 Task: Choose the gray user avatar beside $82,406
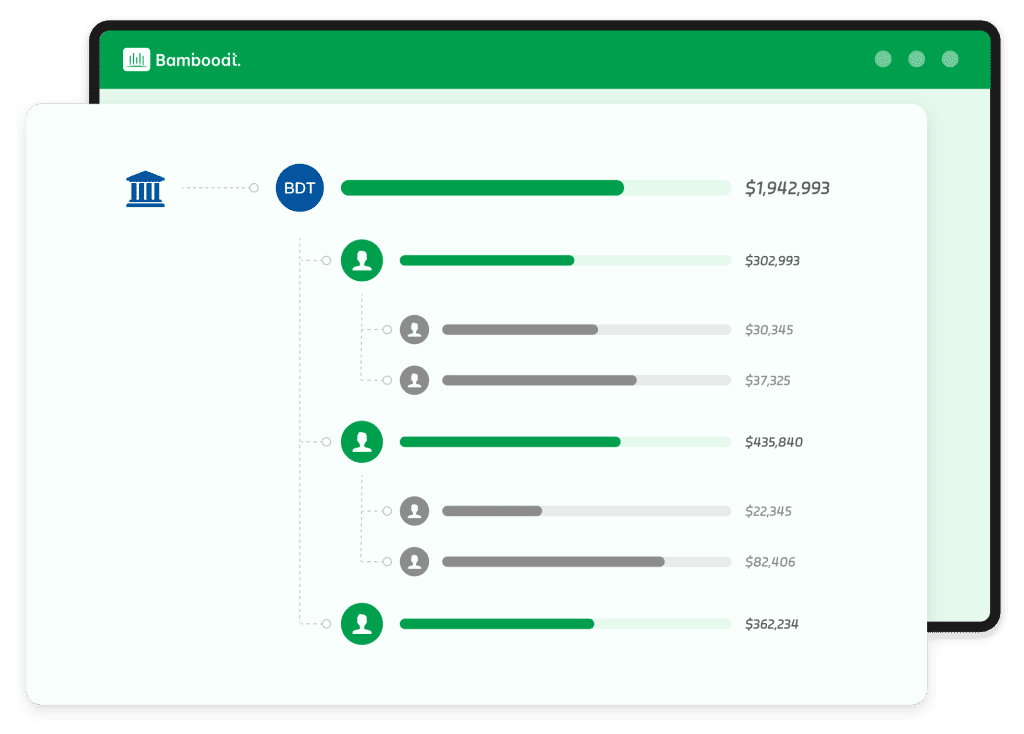pyautogui.click(x=414, y=562)
